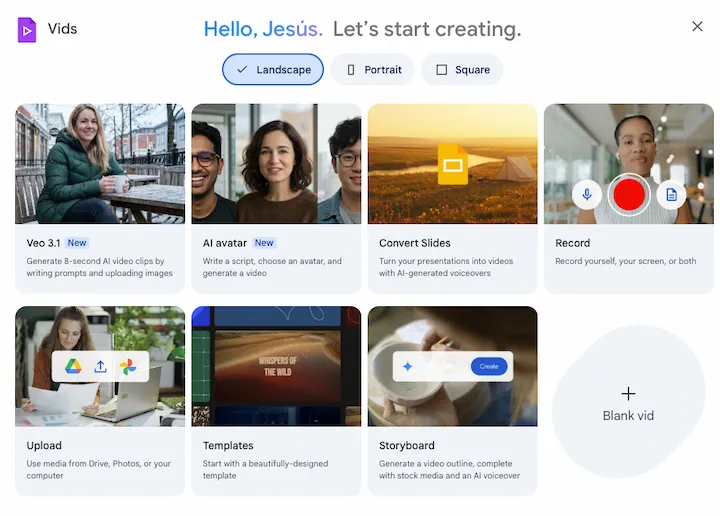Select the Landscape orientation option

(273, 69)
